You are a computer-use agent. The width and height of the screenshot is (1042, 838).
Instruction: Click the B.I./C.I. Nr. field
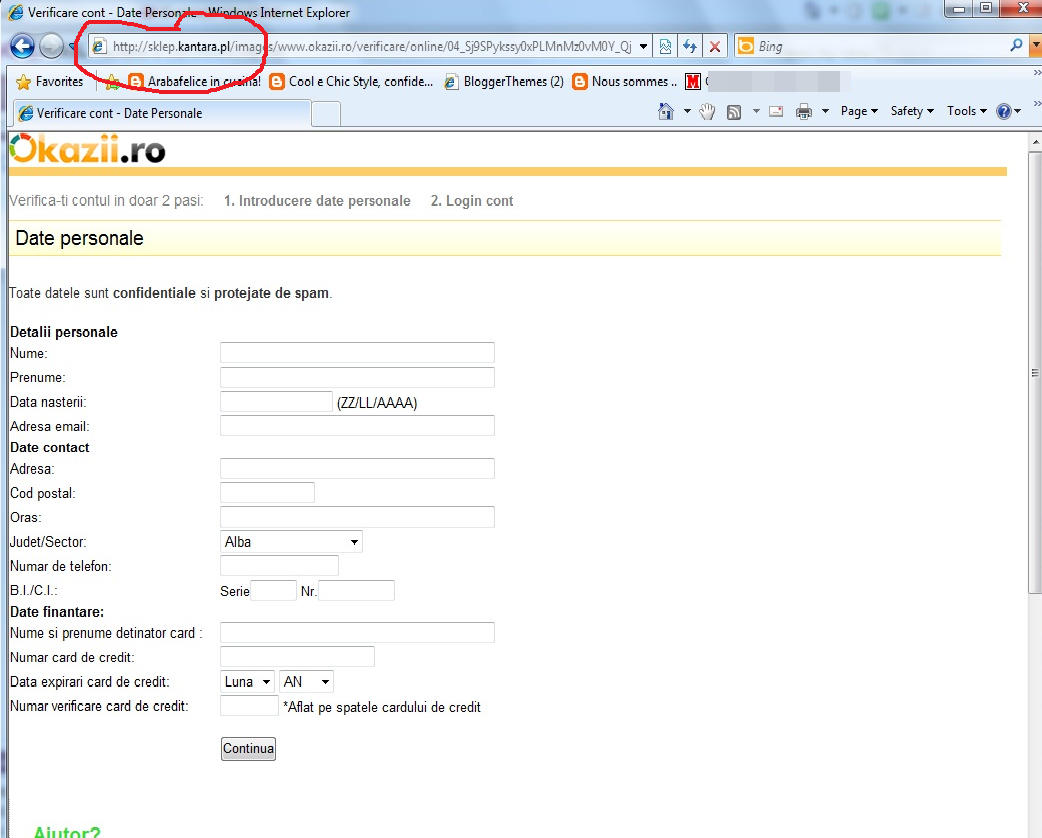357,590
